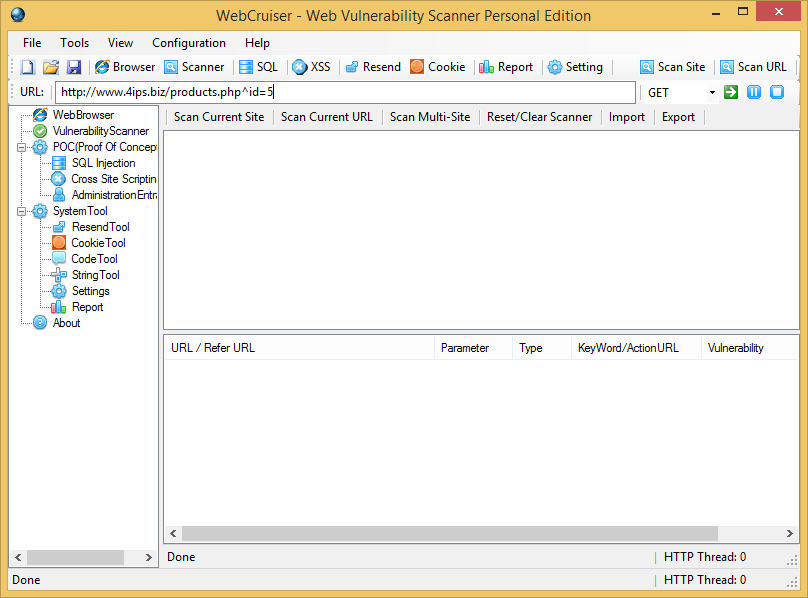
Task: Click results table right scroll arrow
Action: 789,534
